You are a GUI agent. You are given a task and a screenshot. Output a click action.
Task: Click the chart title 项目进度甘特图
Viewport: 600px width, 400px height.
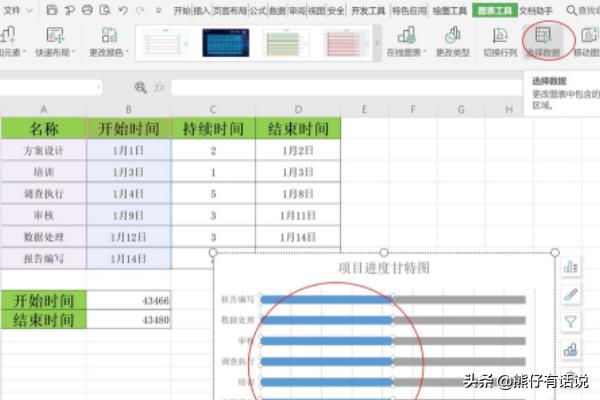[x=383, y=268]
